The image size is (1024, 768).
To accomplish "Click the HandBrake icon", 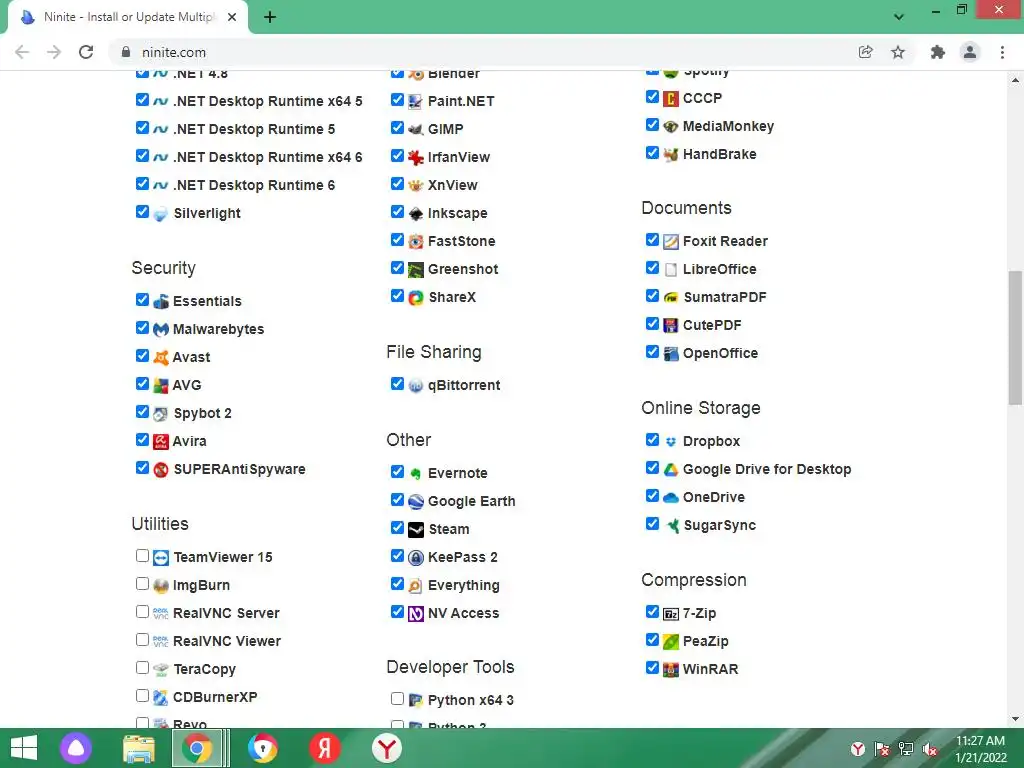I will point(671,155).
